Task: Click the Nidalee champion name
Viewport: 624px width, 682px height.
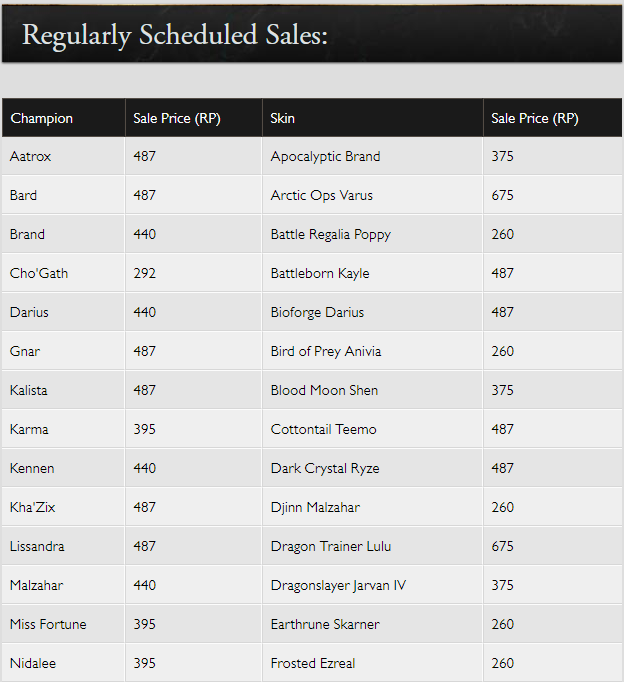Action: point(33,663)
